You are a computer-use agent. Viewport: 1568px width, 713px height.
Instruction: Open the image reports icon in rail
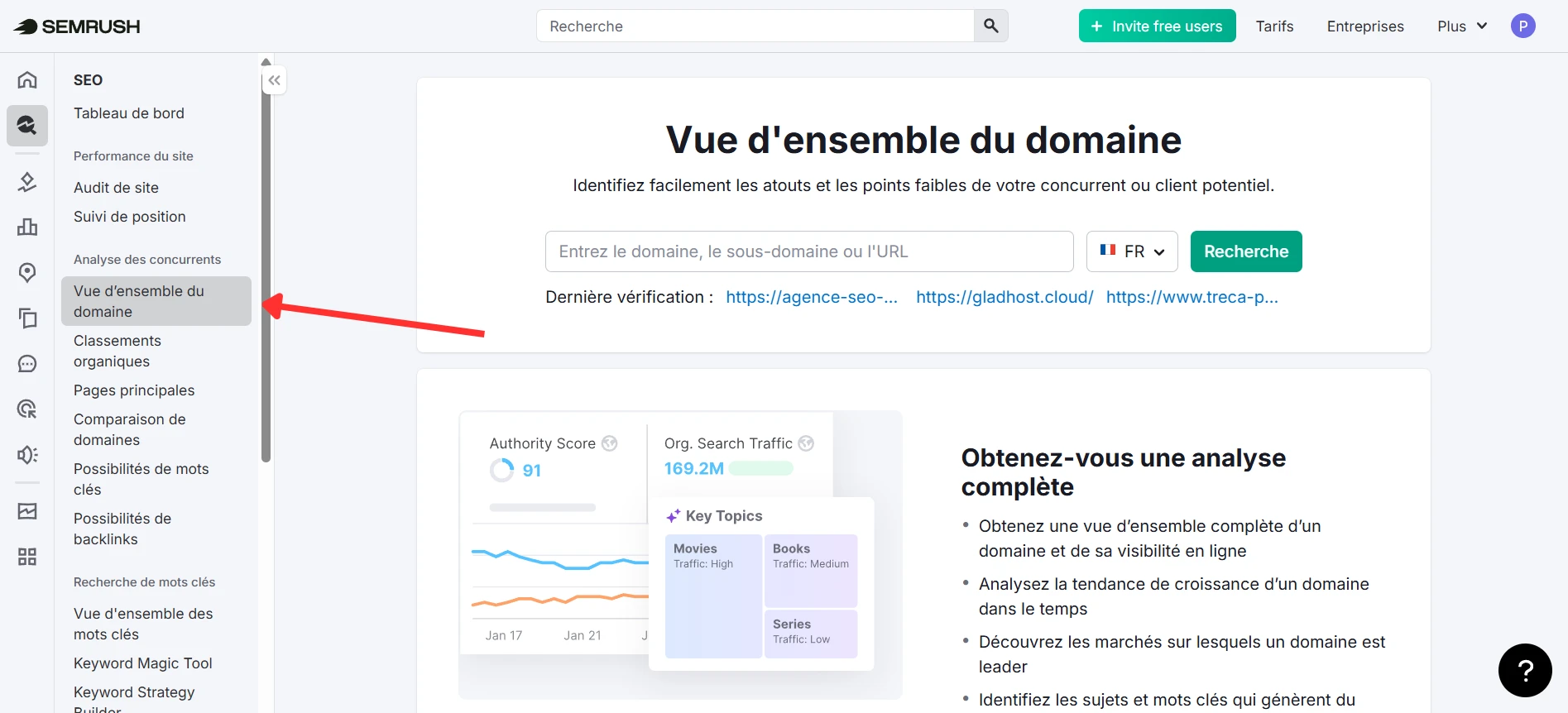[27, 511]
